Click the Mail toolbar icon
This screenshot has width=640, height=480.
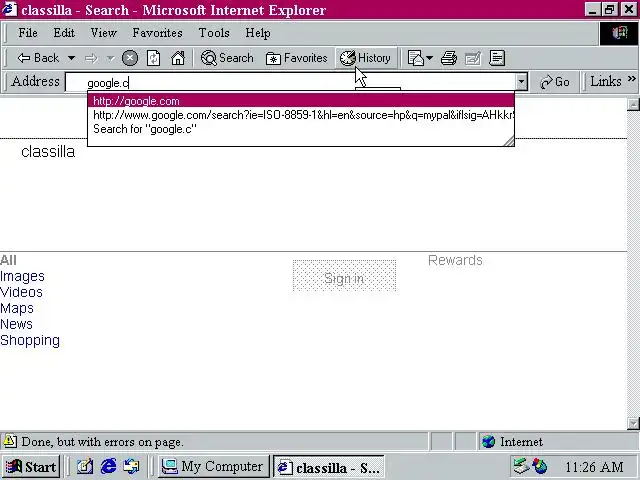[x=416, y=58]
